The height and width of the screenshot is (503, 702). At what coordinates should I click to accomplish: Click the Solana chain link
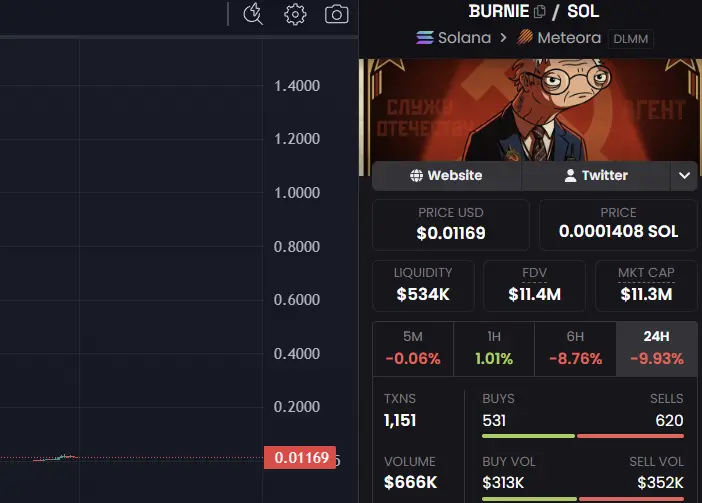pyautogui.click(x=454, y=38)
